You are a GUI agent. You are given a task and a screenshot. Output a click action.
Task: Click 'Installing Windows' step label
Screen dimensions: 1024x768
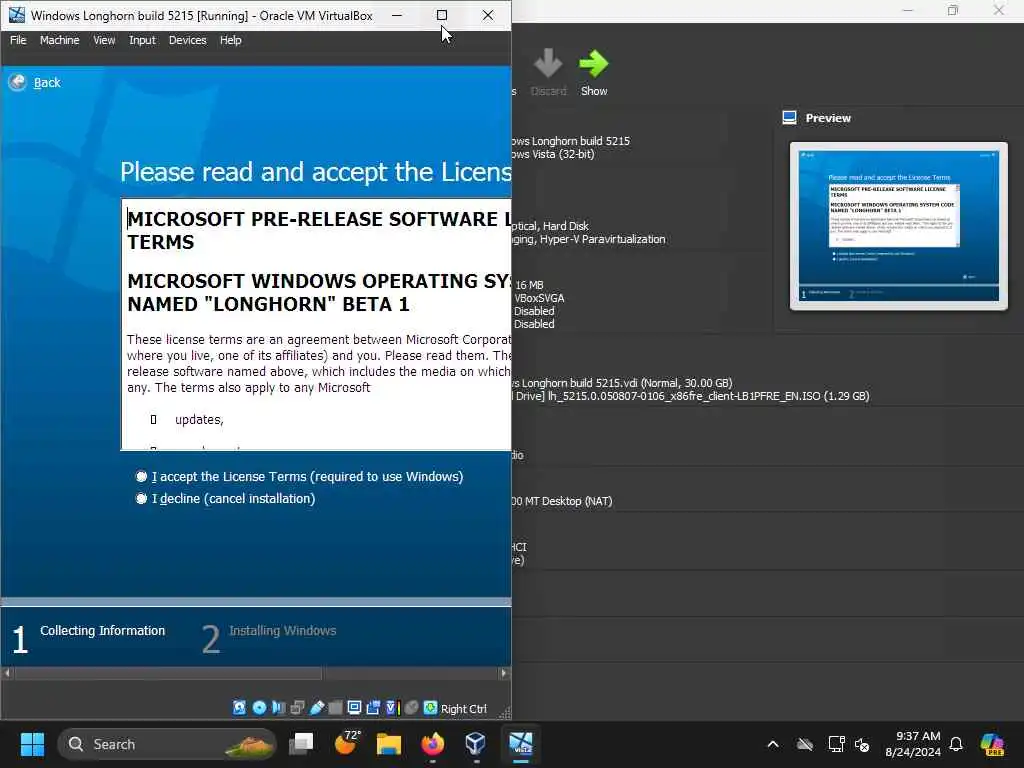283,630
